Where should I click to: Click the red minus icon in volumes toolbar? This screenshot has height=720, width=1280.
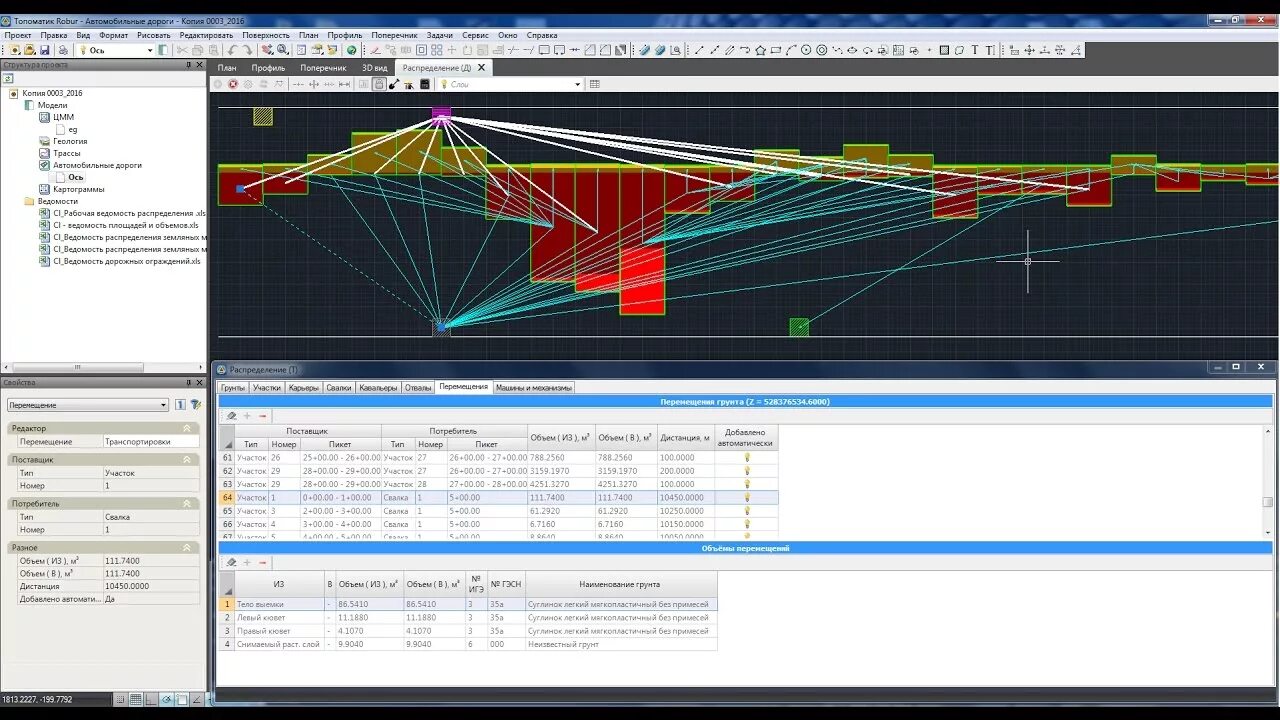pos(263,562)
